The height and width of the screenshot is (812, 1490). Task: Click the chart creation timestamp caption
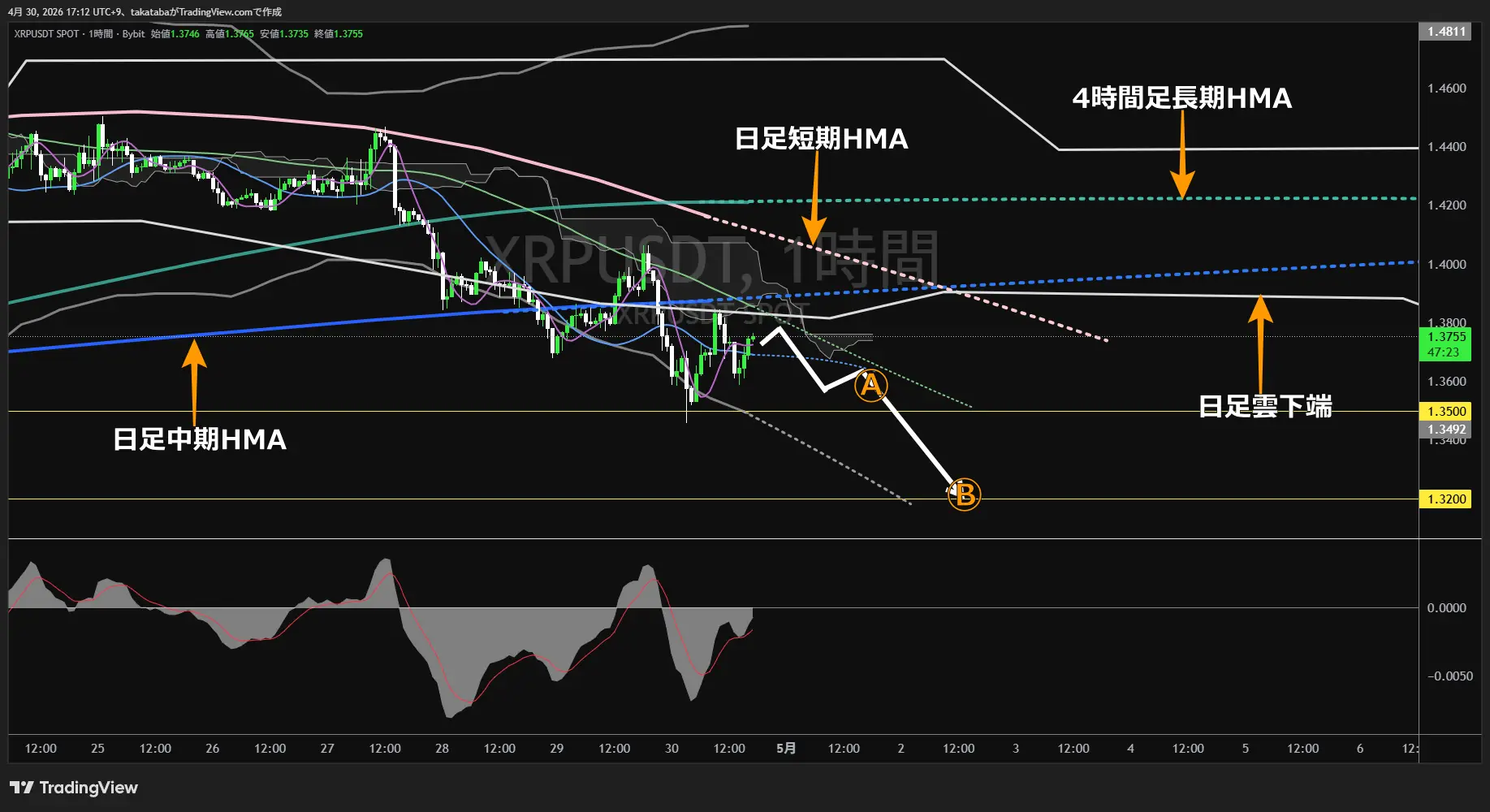click(145, 12)
